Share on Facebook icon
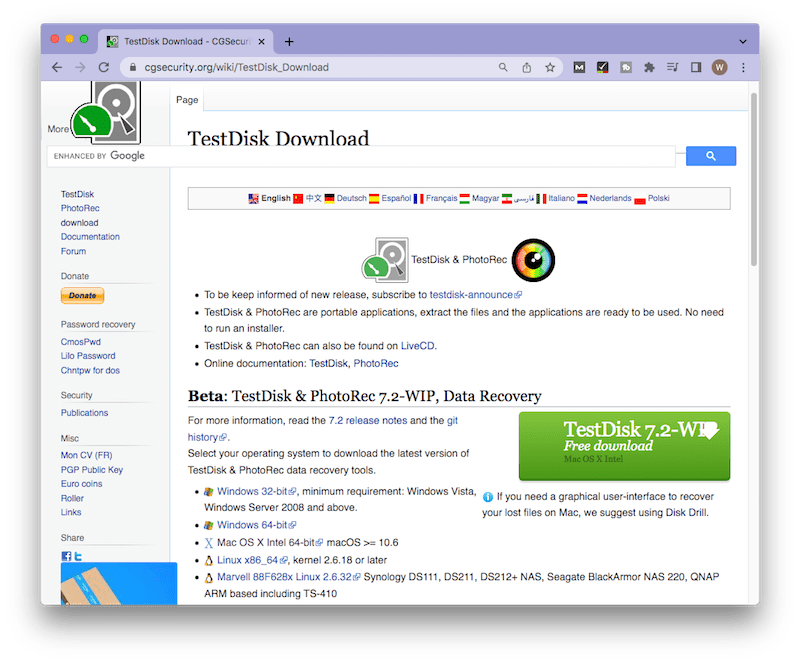Viewport: 800px width, 663px height. click(66, 556)
